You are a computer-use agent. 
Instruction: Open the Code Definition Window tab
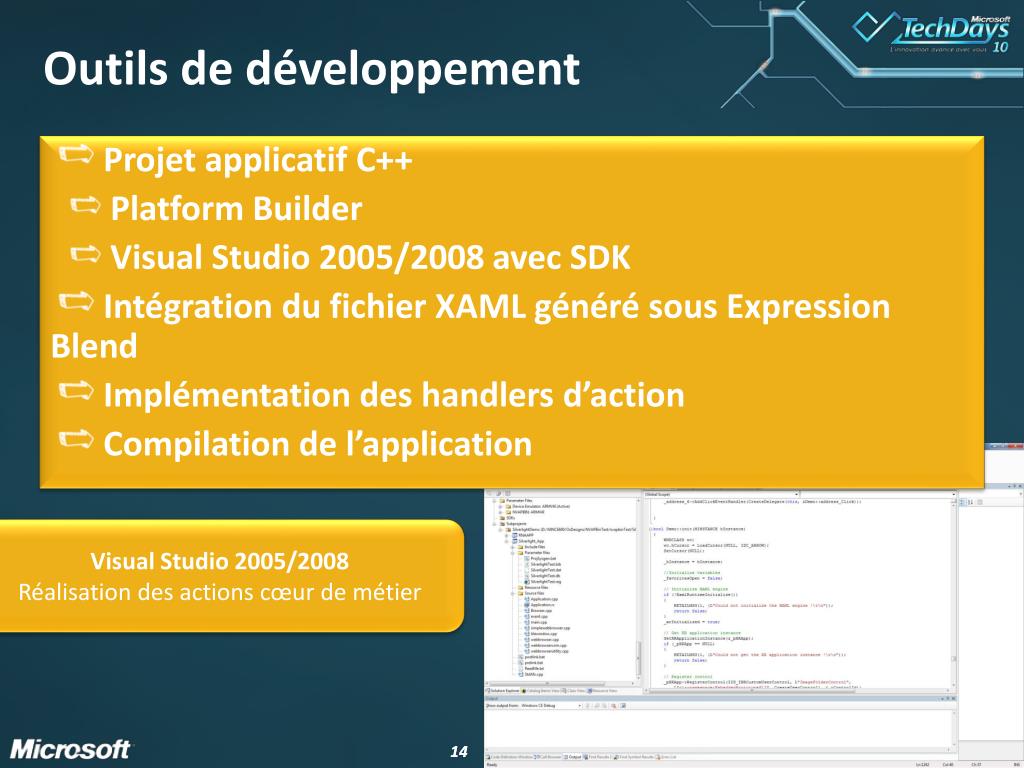coord(509,757)
